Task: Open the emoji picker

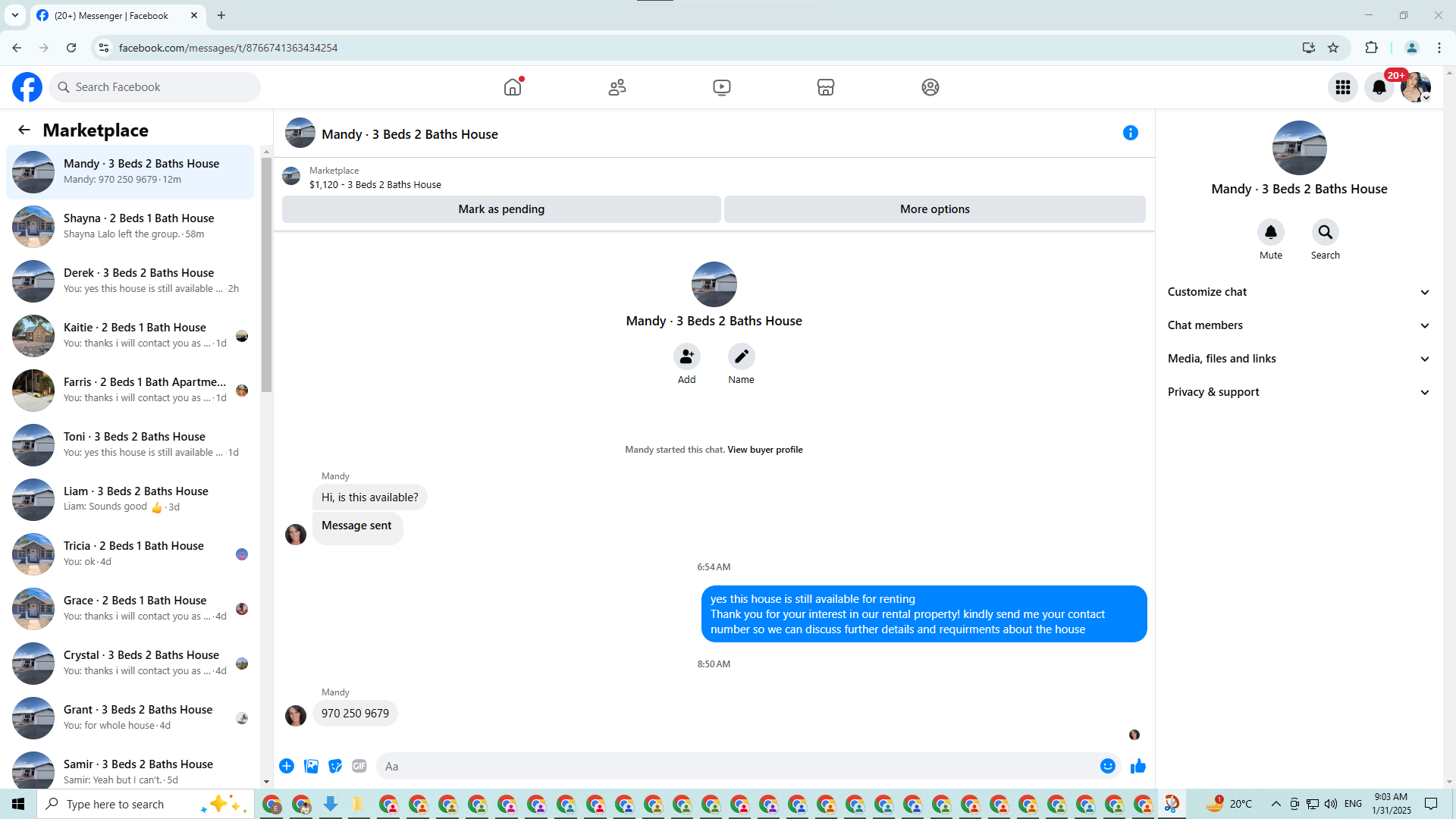Action: click(x=1108, y=766)
